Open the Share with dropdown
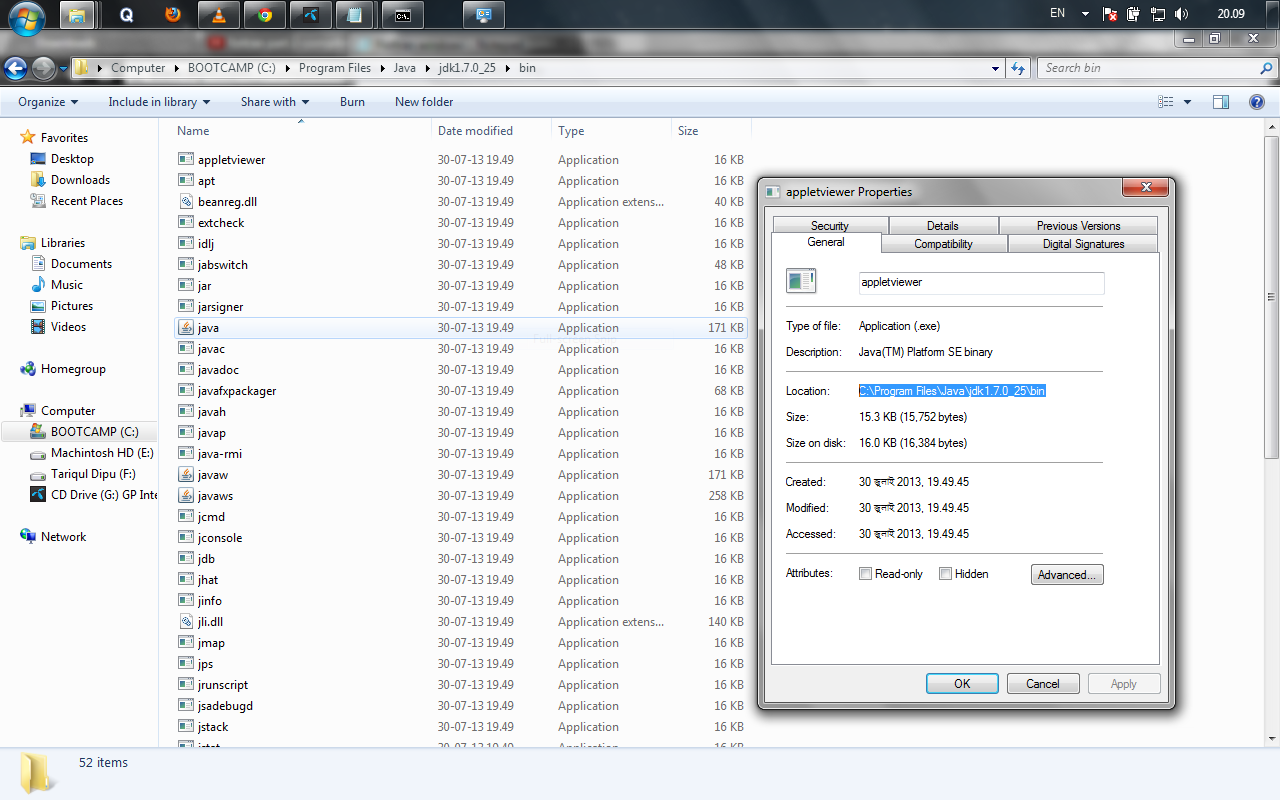 click(275, 102)
